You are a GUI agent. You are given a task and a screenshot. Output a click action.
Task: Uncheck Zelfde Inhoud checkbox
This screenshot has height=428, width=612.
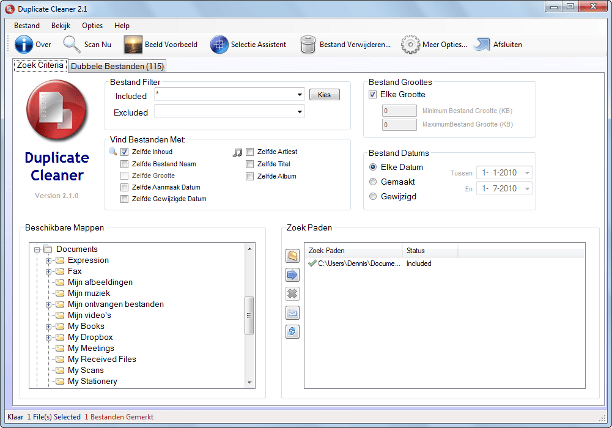125,152
